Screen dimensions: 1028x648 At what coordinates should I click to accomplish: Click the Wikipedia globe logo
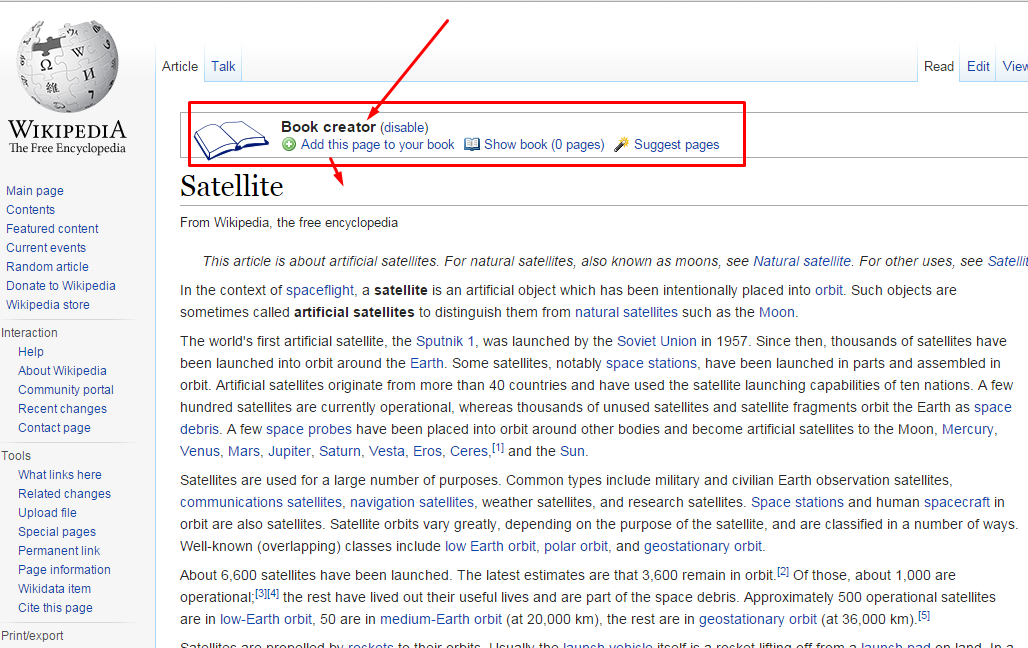coord(68,66)
